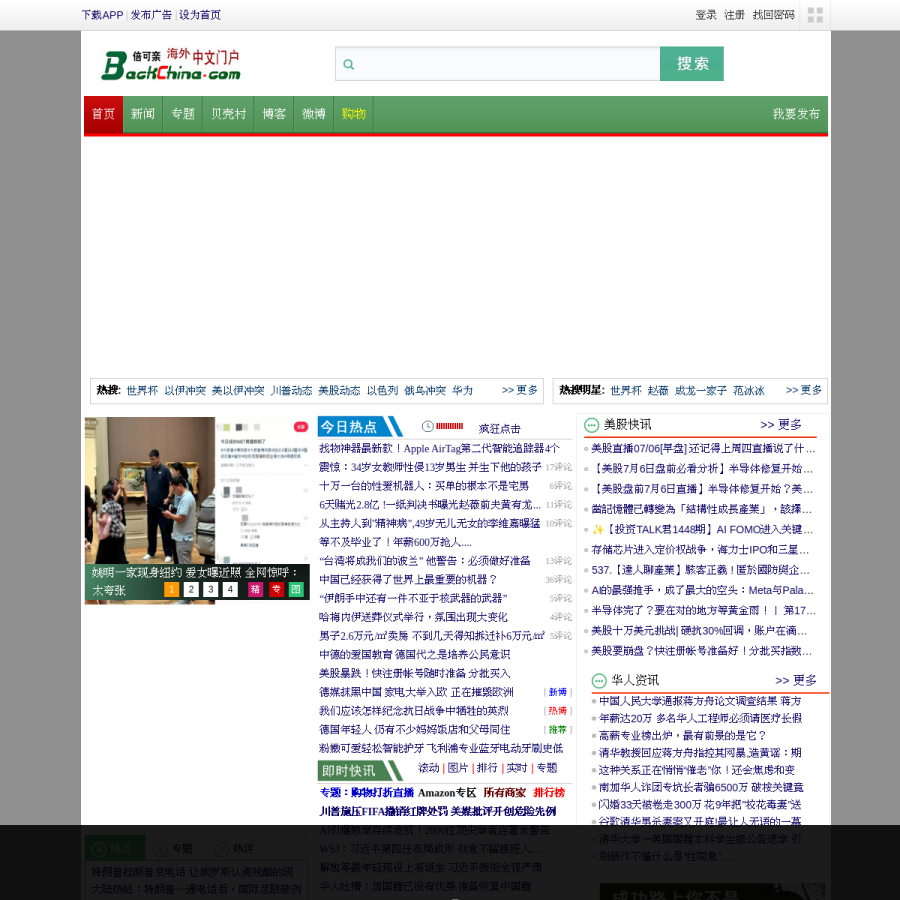
Task: Switch 即时快讯 to the 排行 tab
Action: point(487,768)
